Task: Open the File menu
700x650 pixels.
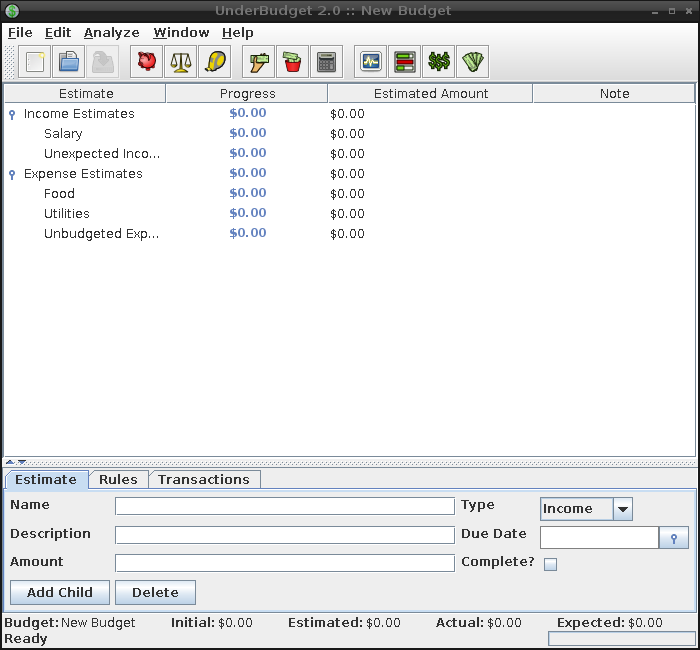Action: pos(20,33)
